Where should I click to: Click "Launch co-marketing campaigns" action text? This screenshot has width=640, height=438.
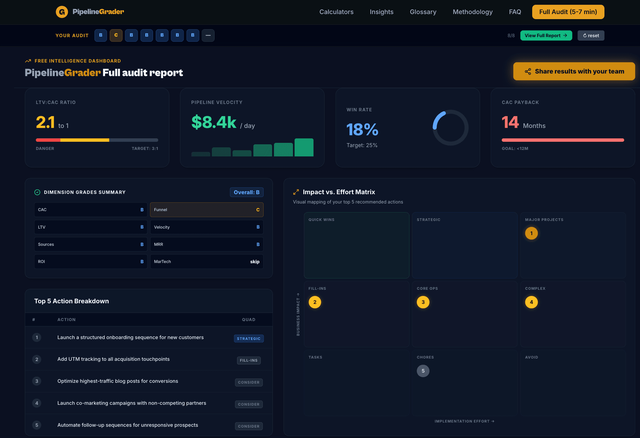click(131, 403)
